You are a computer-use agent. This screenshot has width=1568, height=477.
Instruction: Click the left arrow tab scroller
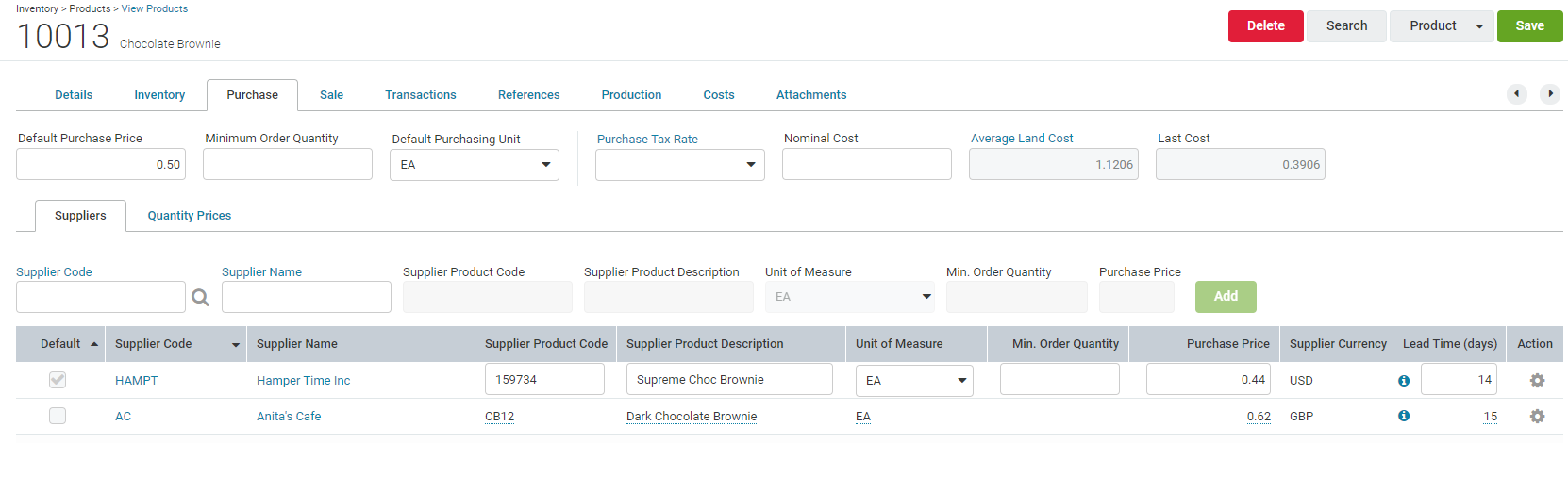[1517, 93]
